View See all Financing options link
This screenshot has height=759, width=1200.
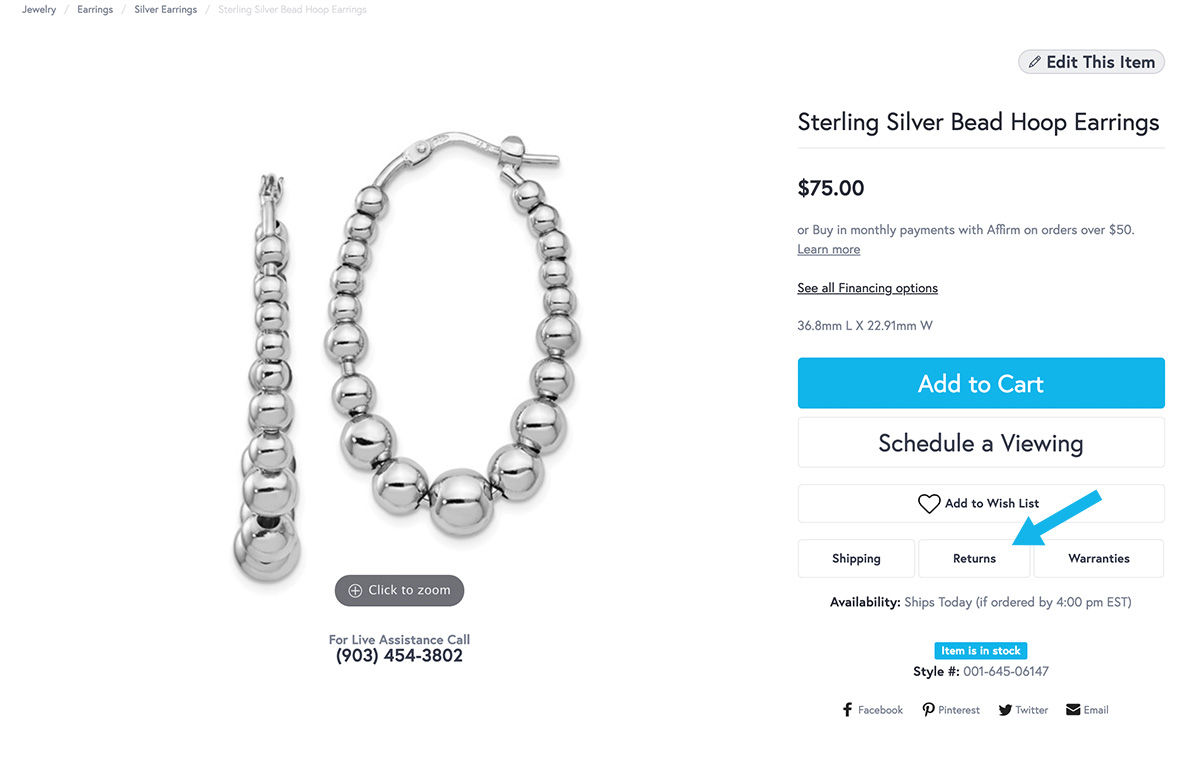tap(867, 288)
